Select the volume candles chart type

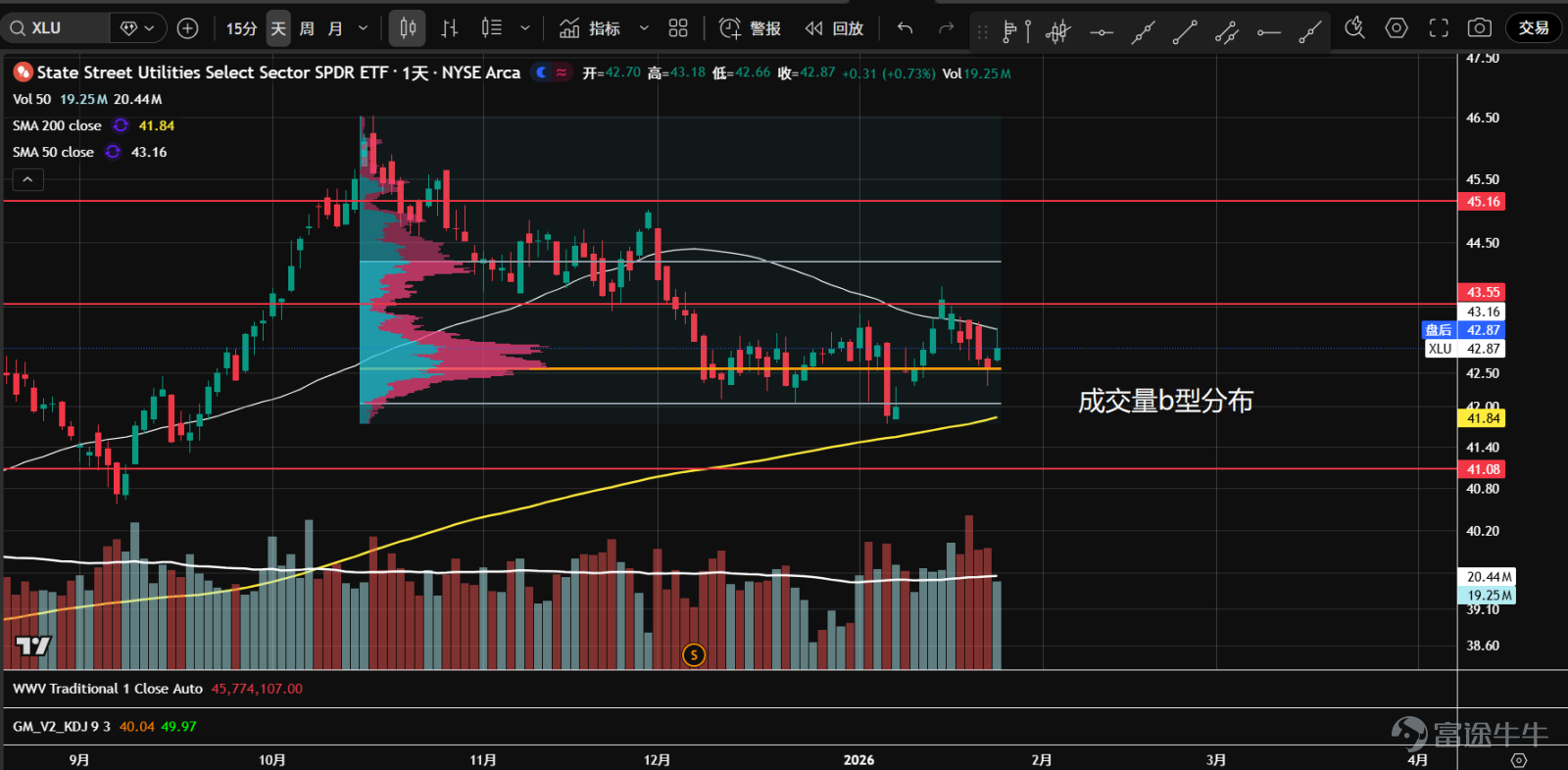(492, 28)
